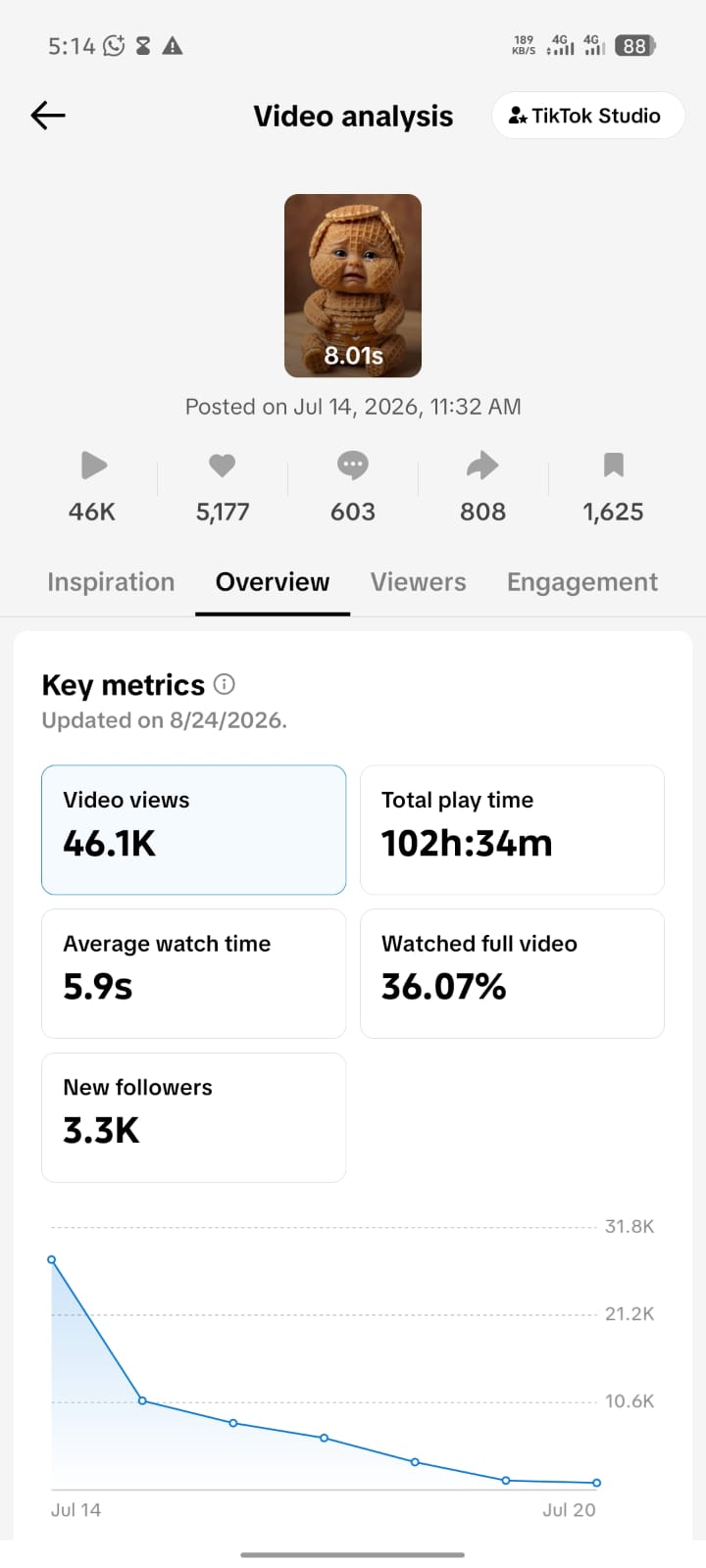This screenshot has height=1568, width=706.
Task: Switch to the Viewers tab
Action: coord(419,582)
